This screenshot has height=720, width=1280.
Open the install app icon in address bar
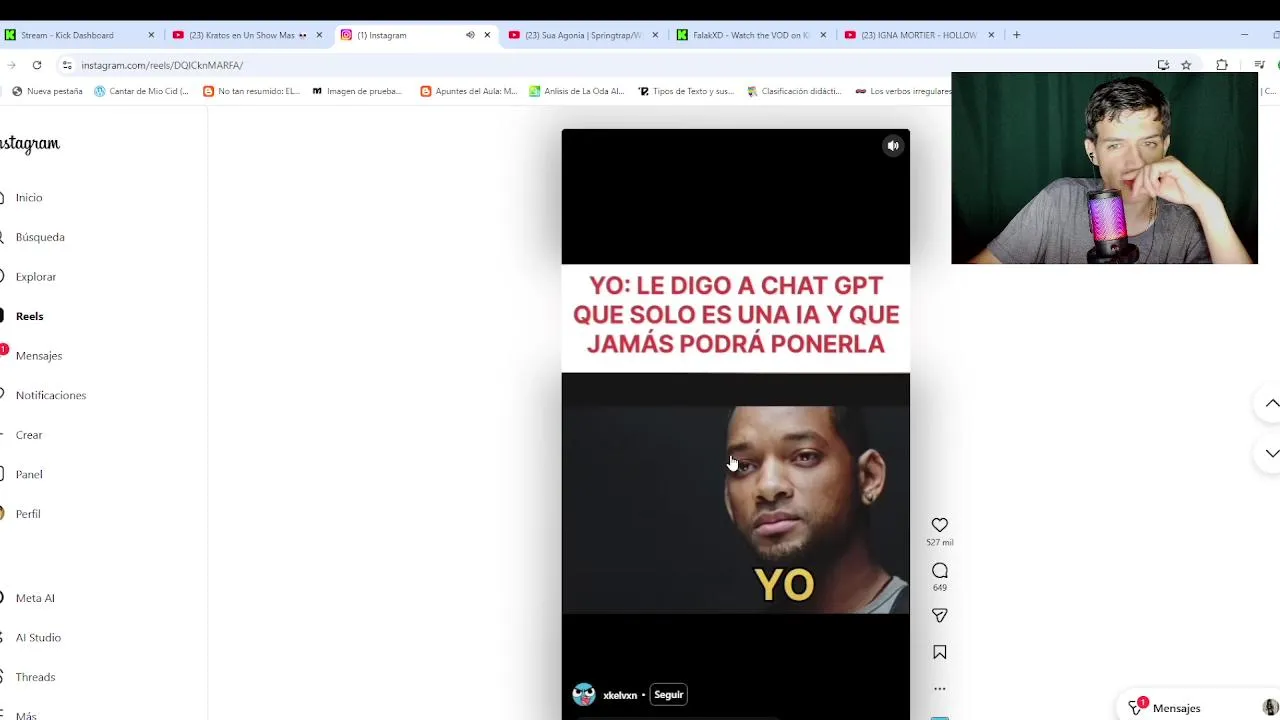[x=1163, y=65]
